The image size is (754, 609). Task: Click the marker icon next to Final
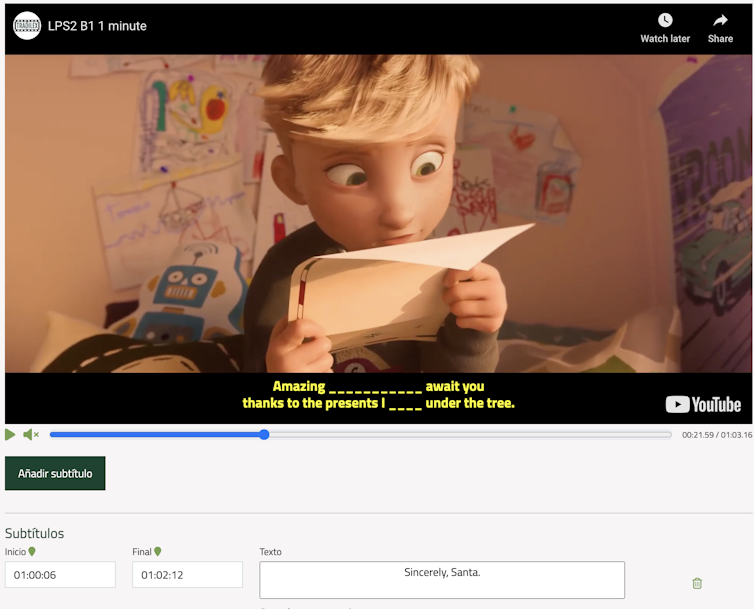click(x=158, y=551)
